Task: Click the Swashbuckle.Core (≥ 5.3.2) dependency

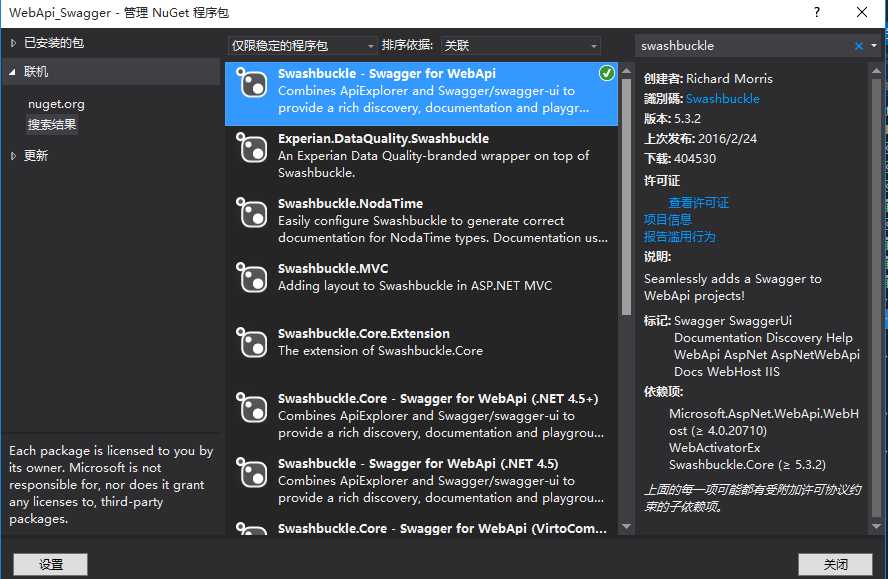Action: coord(747,465)
